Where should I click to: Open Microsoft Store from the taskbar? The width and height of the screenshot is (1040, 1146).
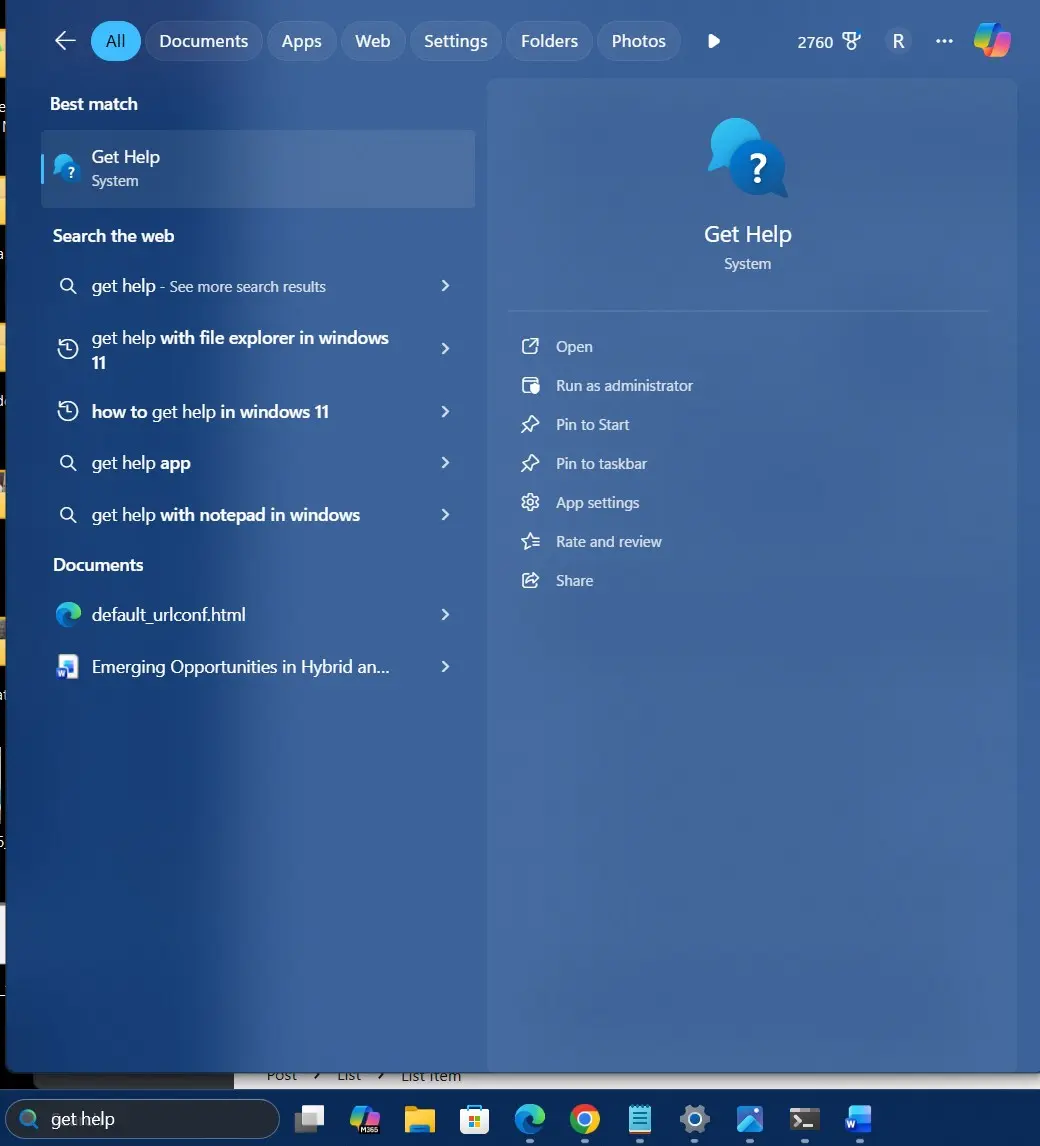tap(474, 1119)
